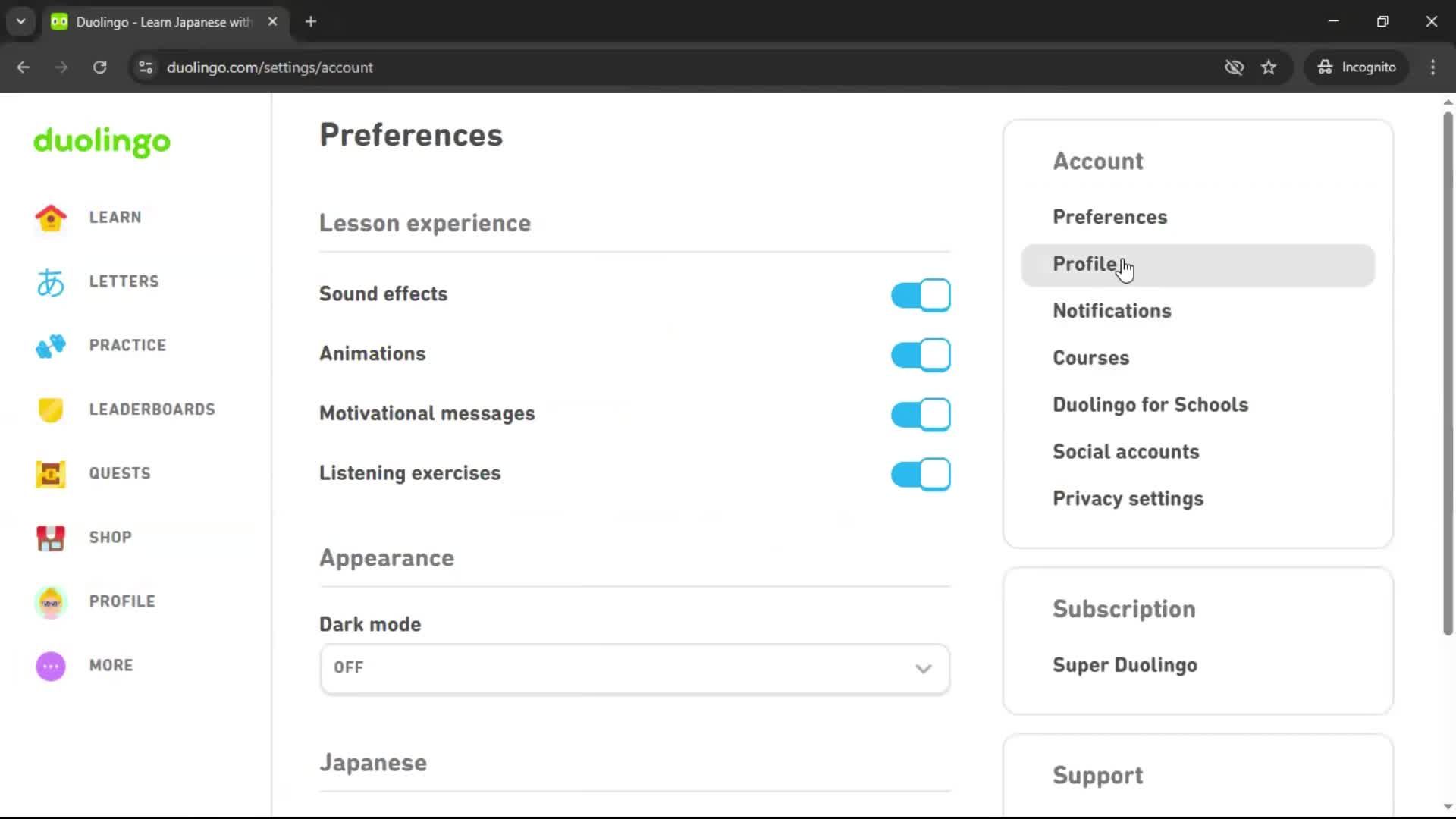Screen dimensions: 1456x819
Task: Open the Learn section via home icon
Action: coord(49,218)
